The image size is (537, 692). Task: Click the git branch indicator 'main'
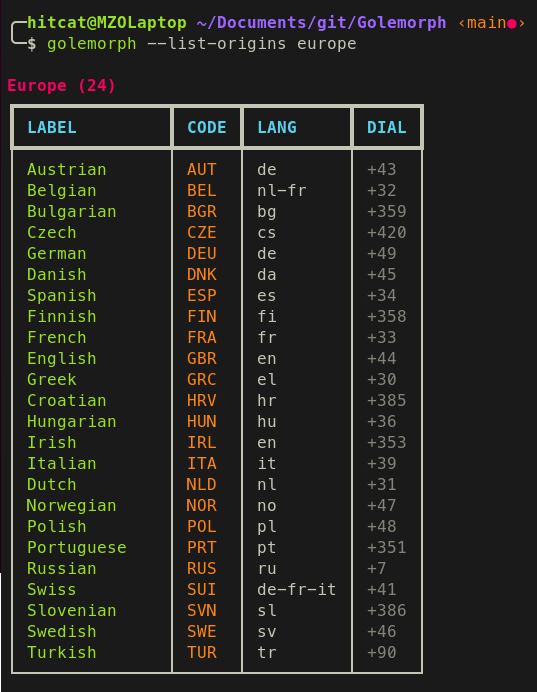[487, 23]
